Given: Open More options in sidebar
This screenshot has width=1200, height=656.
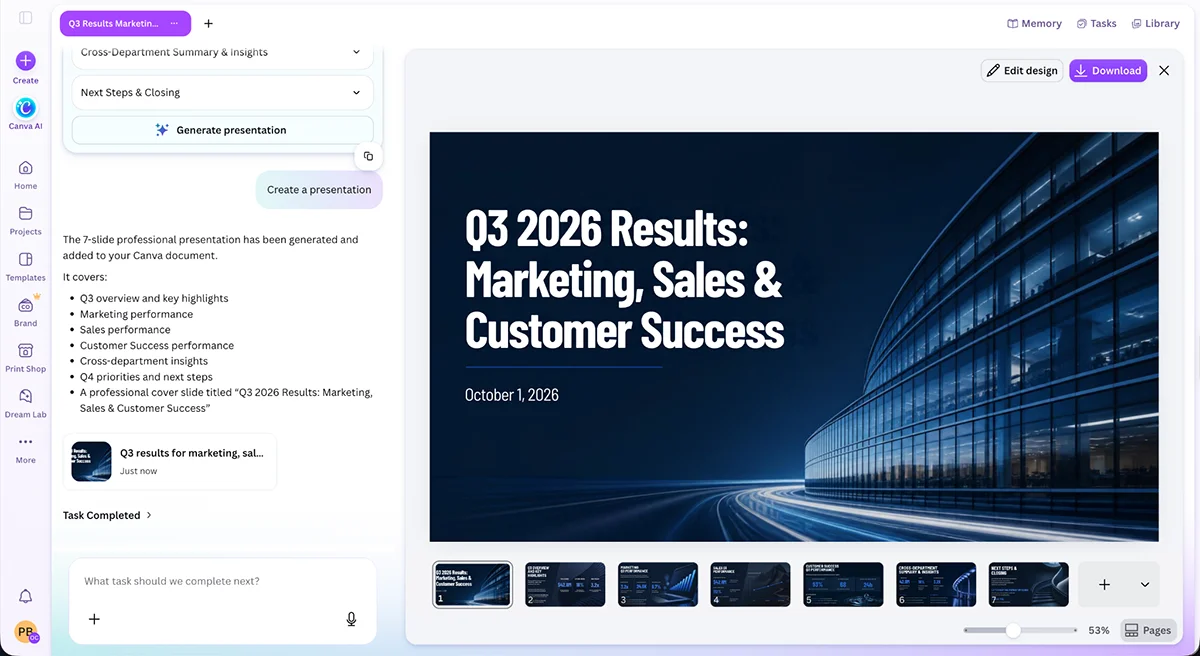Looking at the screenshot, I should coord(26,449).
